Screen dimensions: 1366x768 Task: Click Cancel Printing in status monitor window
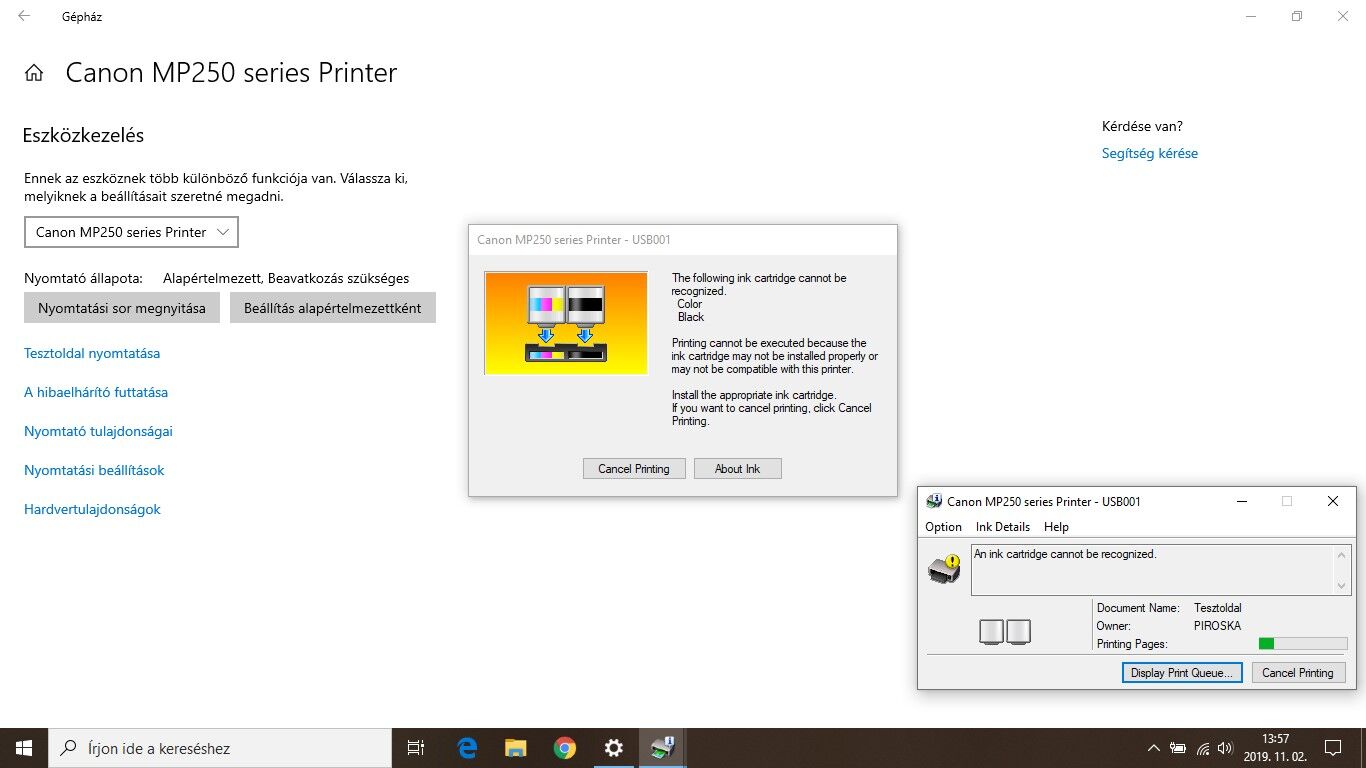(1298, 673)
